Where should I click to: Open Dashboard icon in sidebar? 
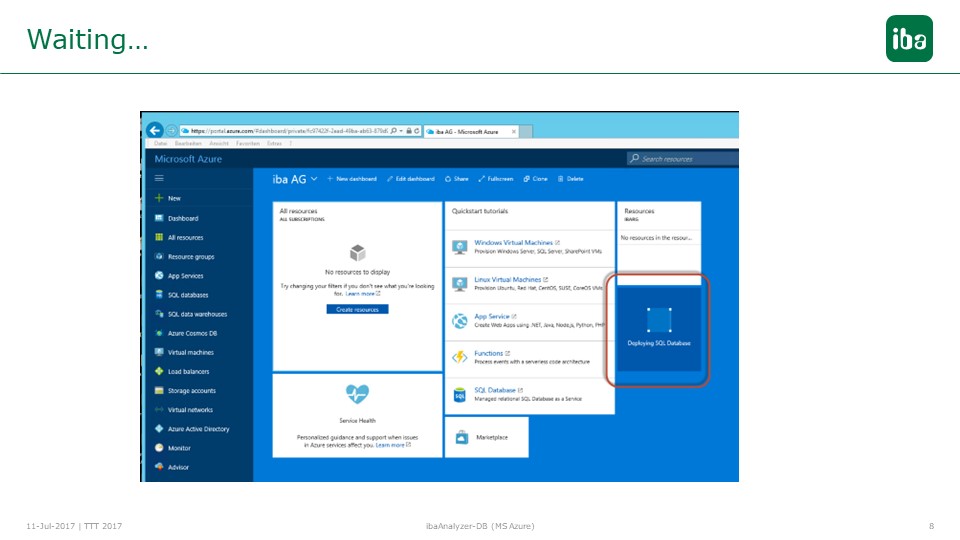click(159, 218)
